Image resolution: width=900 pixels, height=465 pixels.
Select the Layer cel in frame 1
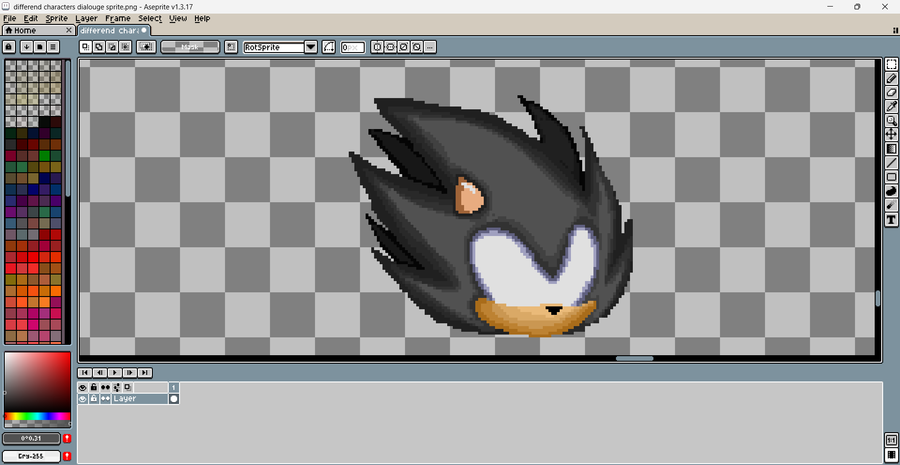coord(174,399)
